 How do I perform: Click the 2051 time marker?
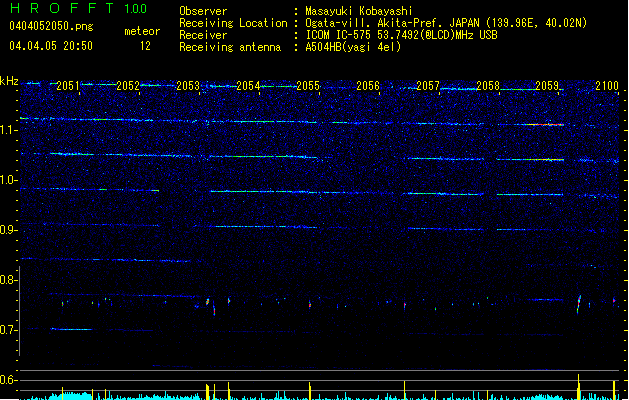coord(68,85)
